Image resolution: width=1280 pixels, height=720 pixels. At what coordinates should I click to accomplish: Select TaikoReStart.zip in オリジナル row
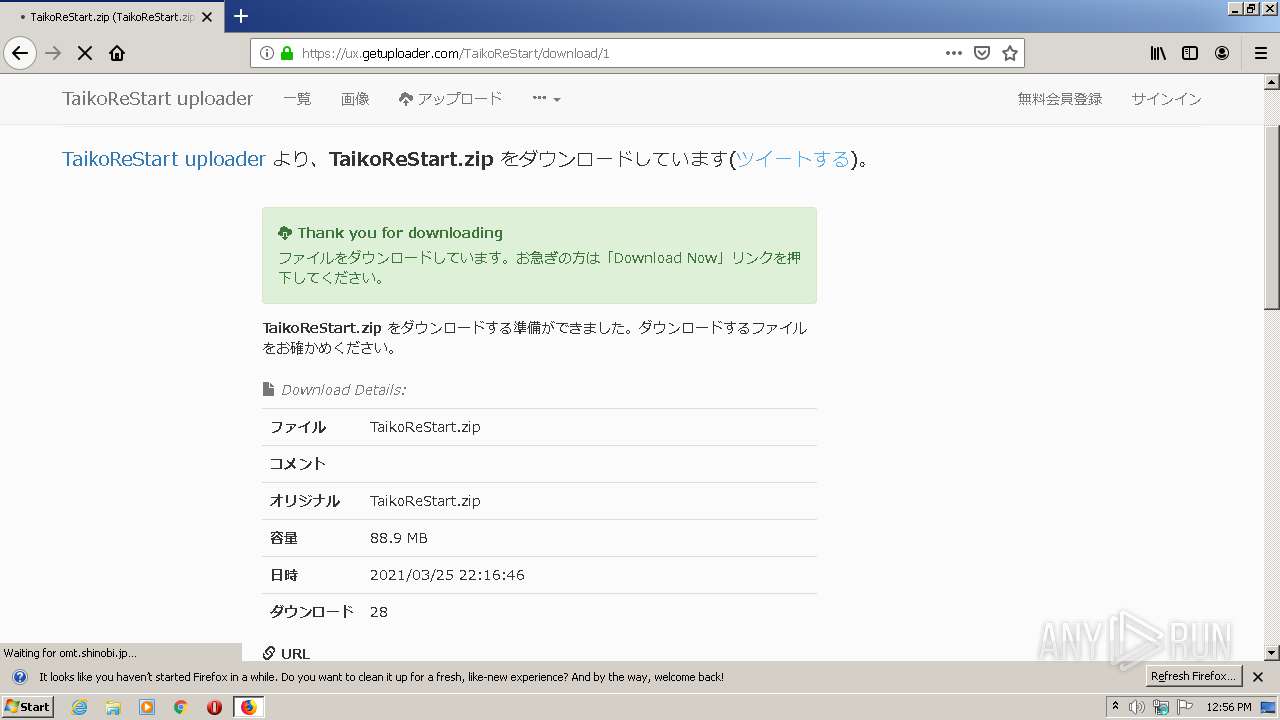coord(425,501)
